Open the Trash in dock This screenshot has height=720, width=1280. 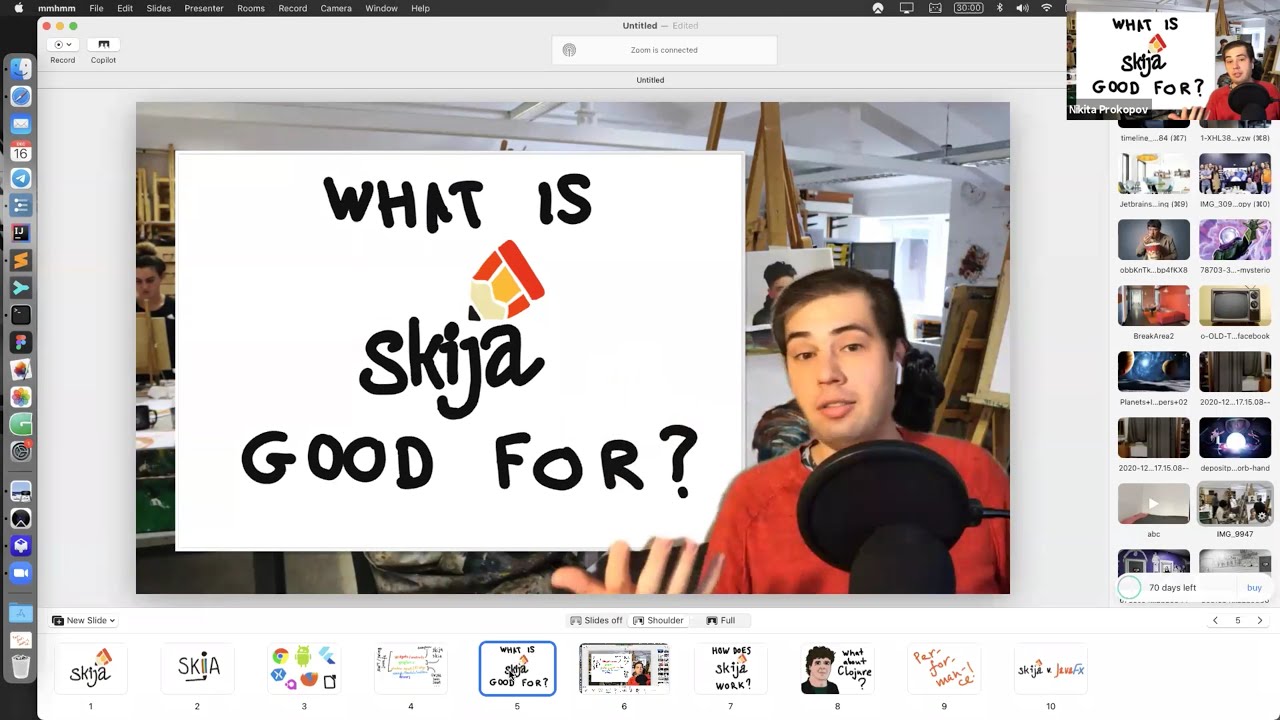[x=21, y=667]
